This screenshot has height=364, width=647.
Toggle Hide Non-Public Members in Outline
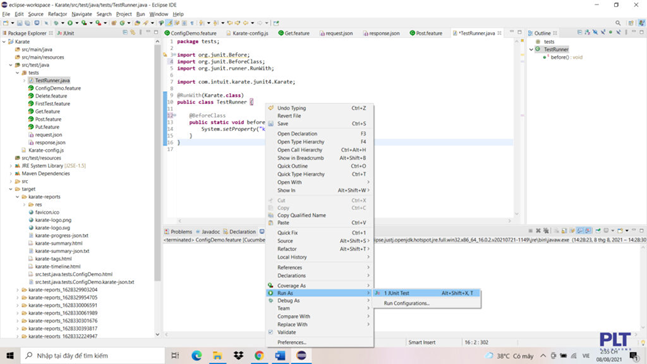(610, 33)
